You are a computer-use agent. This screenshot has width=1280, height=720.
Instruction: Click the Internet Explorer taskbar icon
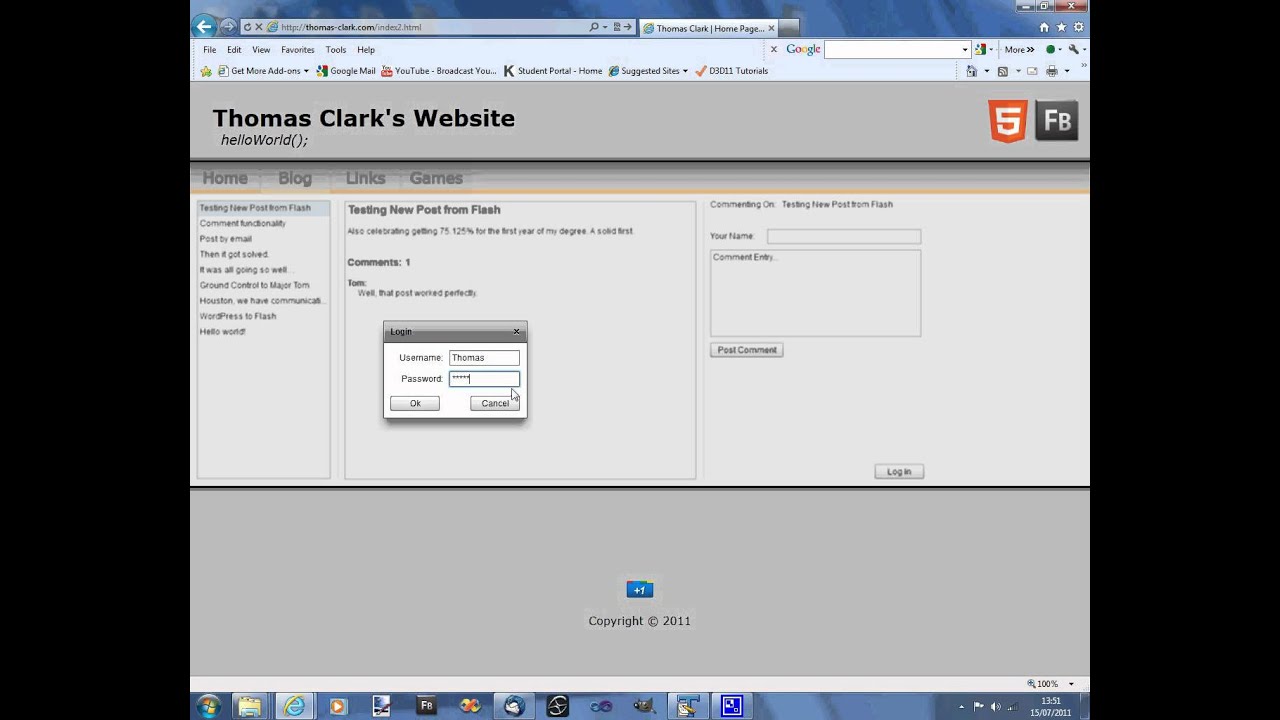click(x=294, y=706)
